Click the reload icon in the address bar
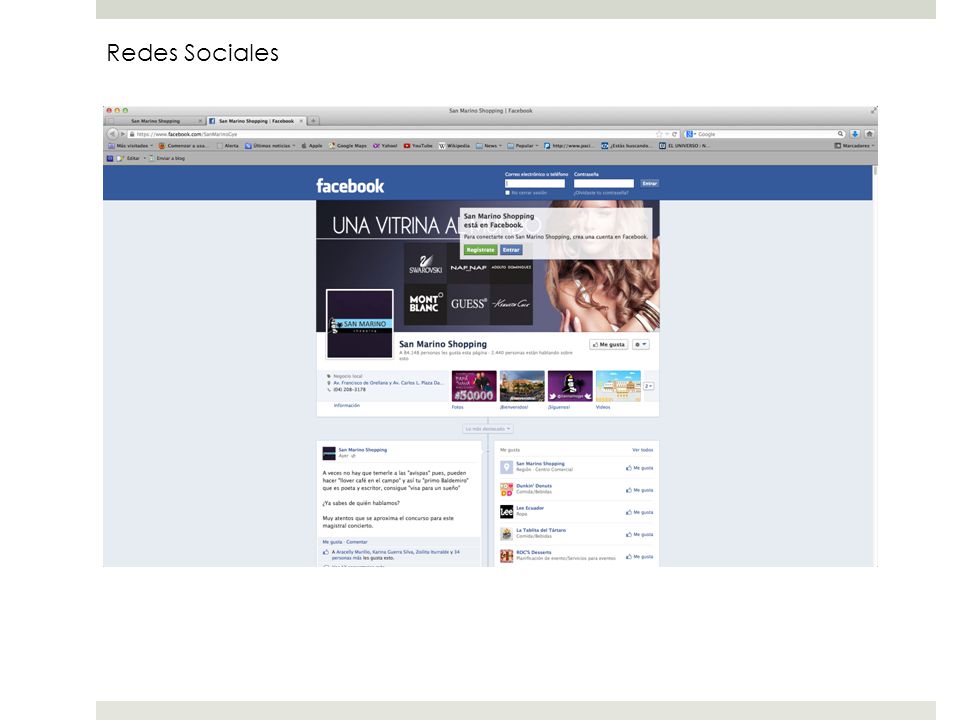This screenshot has width=960, height=720. pyautogui.click(x=674, y=134)
